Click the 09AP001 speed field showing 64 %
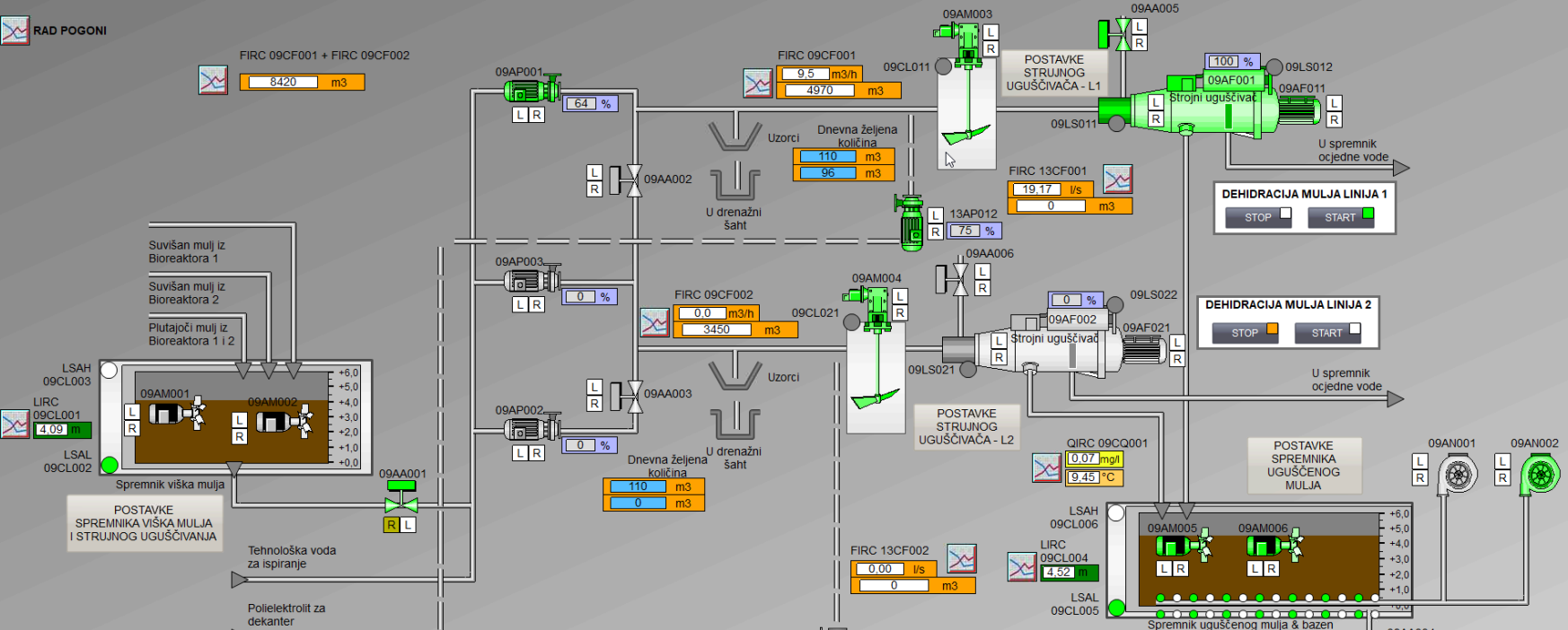 pyautogui.click(x=582, y=104)
